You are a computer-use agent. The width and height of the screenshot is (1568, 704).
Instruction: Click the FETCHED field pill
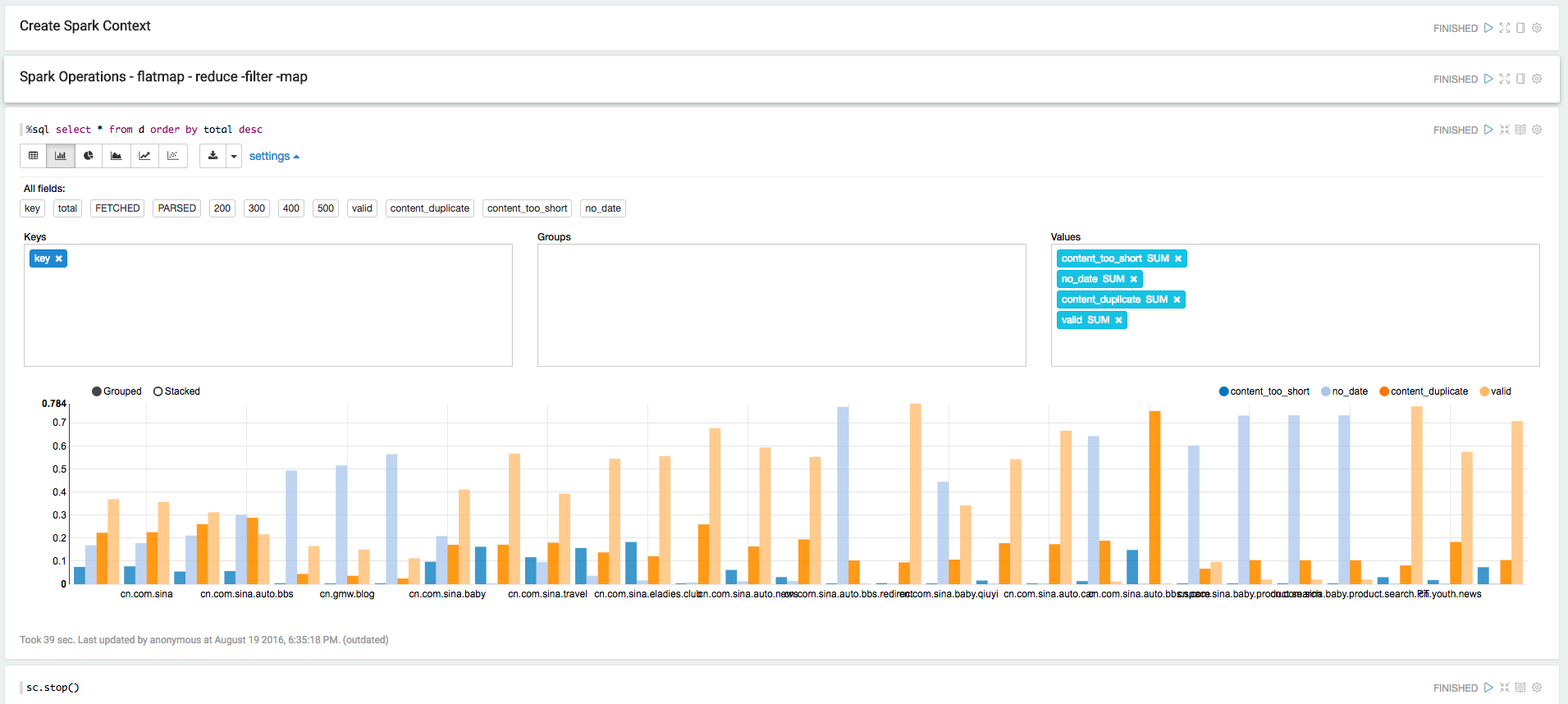[x=117, y=208]
